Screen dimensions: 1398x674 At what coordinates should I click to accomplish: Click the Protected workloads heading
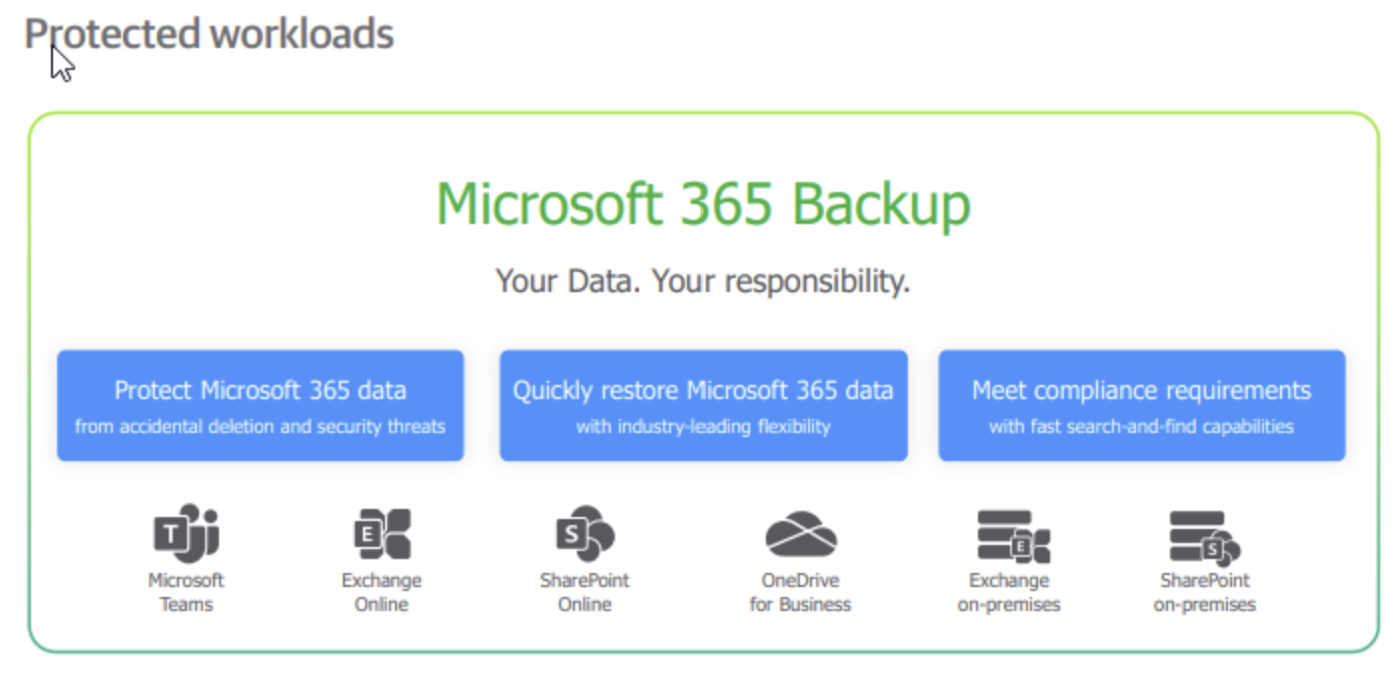(x=209, y=34)
